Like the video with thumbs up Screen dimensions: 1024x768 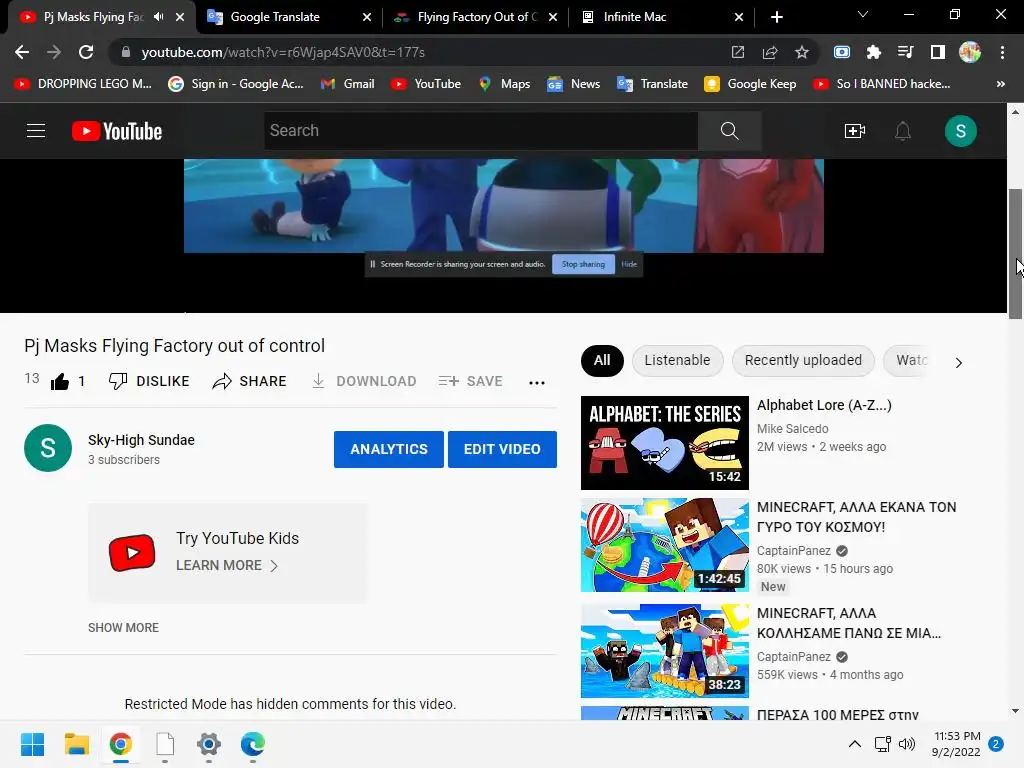(x=60, y=381)
